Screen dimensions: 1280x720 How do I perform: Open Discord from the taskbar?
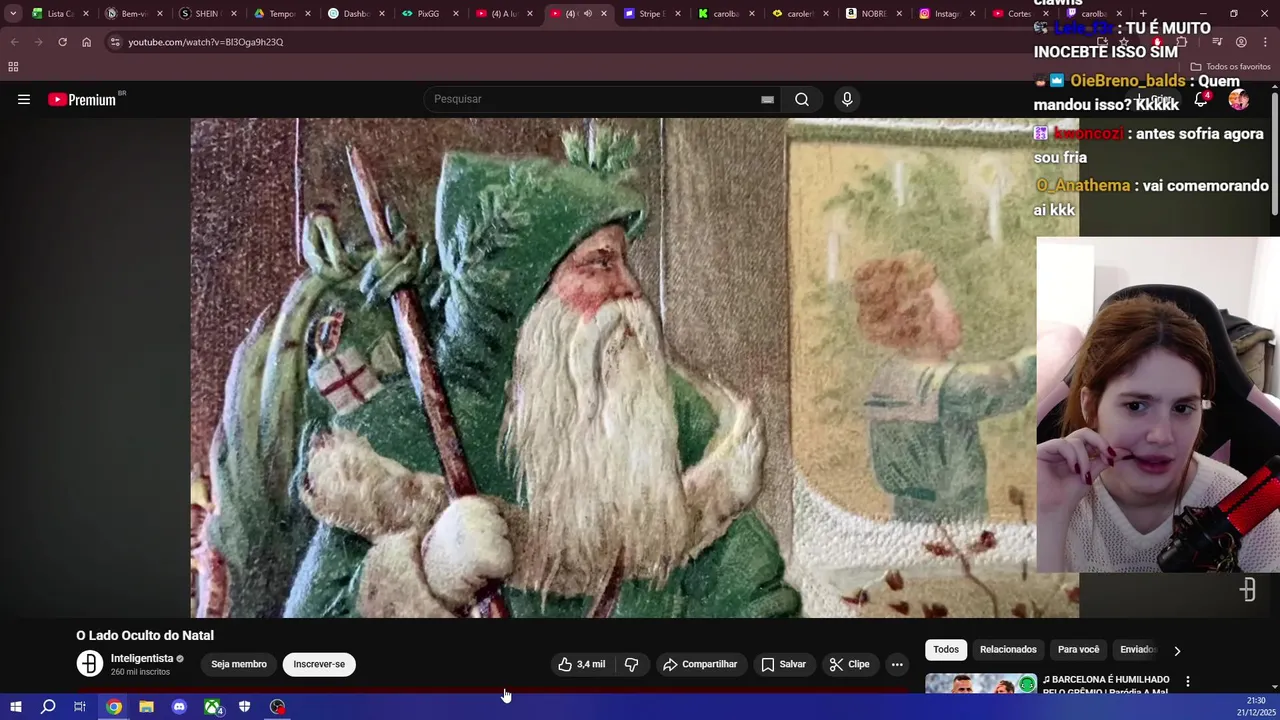tap(179, 707)
